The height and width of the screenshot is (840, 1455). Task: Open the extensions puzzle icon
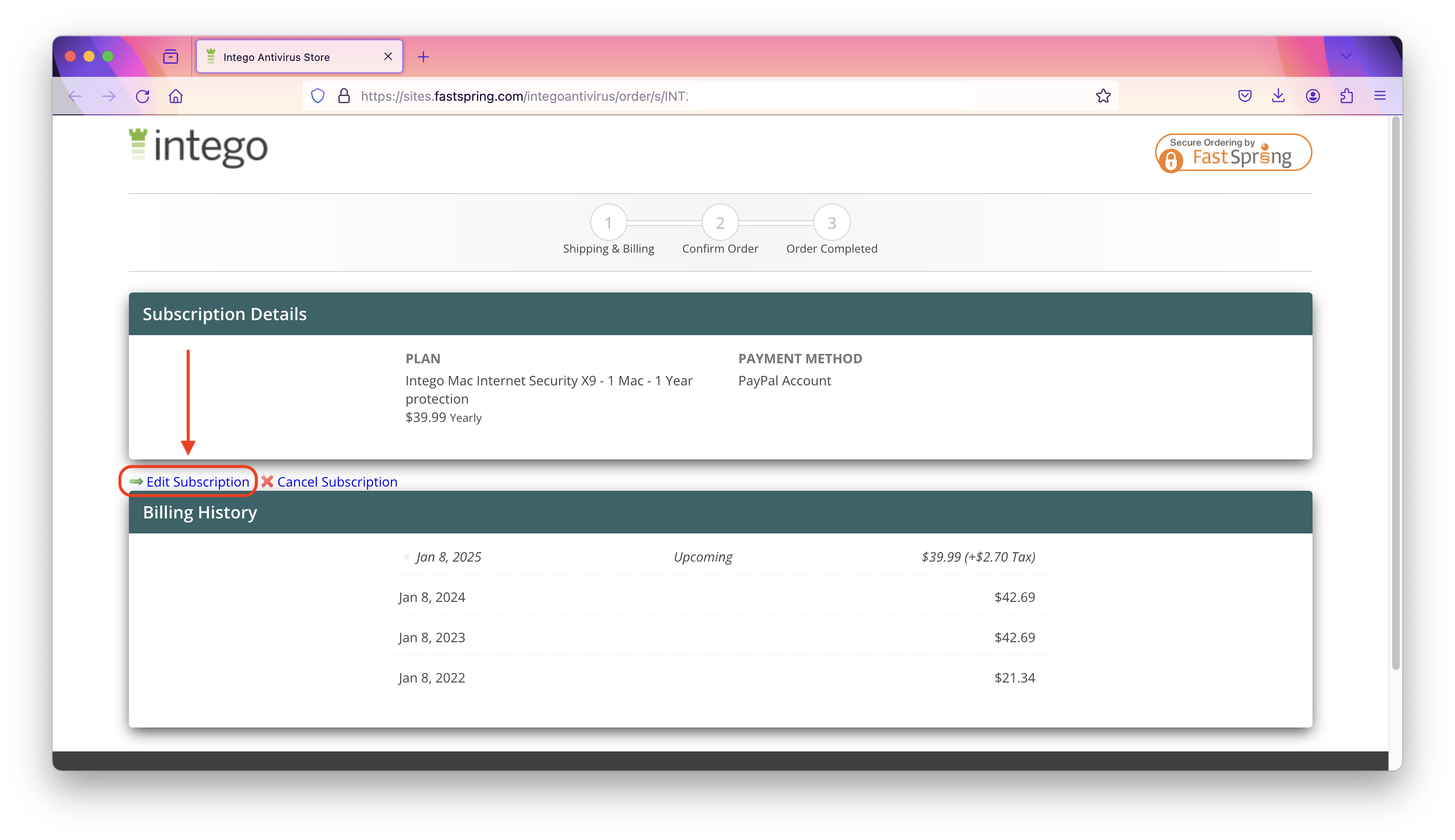1347,96
